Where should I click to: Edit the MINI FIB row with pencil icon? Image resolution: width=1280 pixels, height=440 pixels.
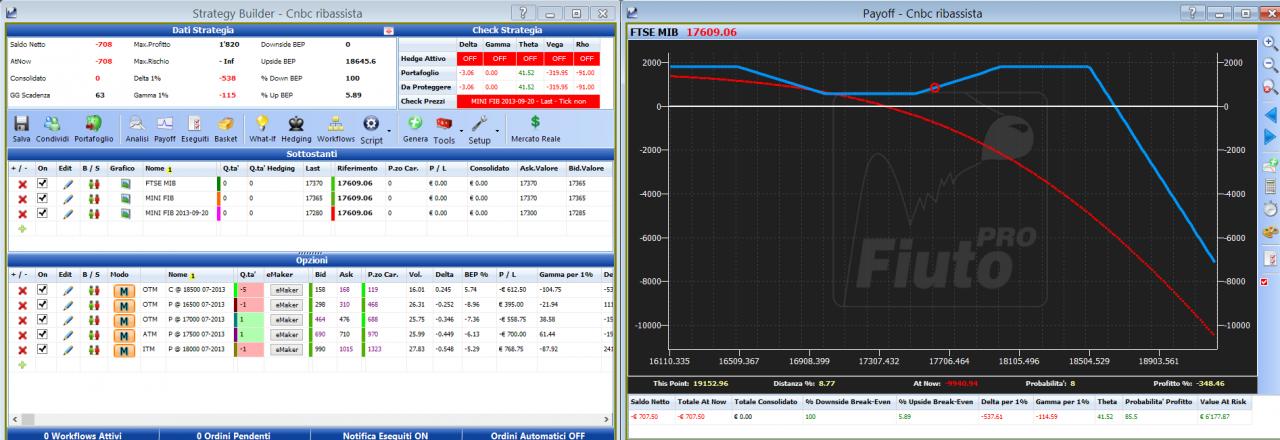click(x=68, y=199)
